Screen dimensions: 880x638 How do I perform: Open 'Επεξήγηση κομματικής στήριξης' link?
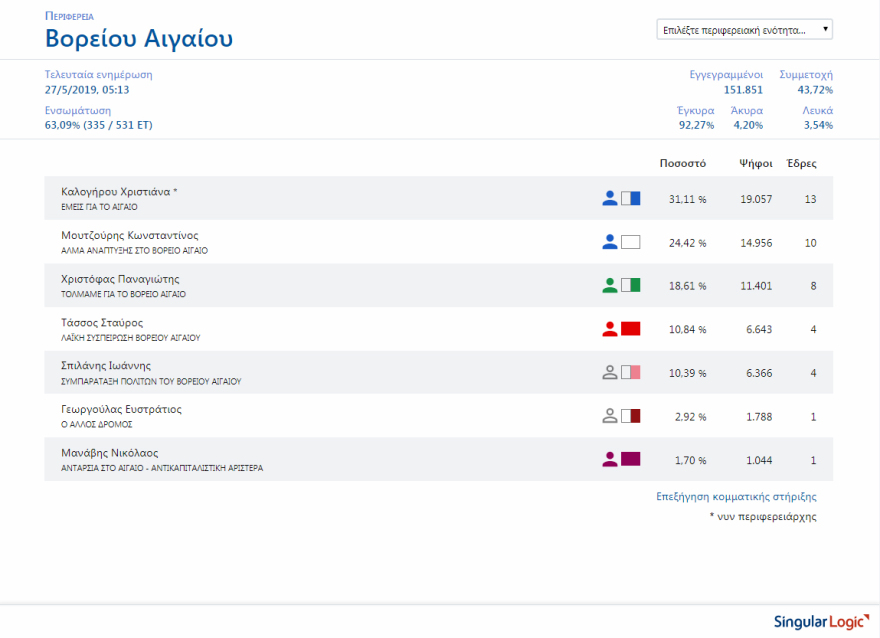pyautogui.click(x=736, y=496)
